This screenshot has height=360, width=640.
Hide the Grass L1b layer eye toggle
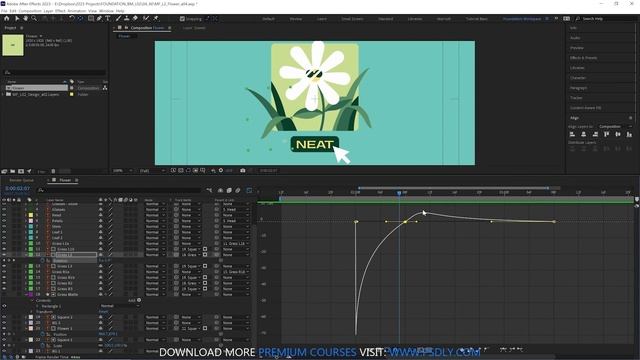pos(4,249)
